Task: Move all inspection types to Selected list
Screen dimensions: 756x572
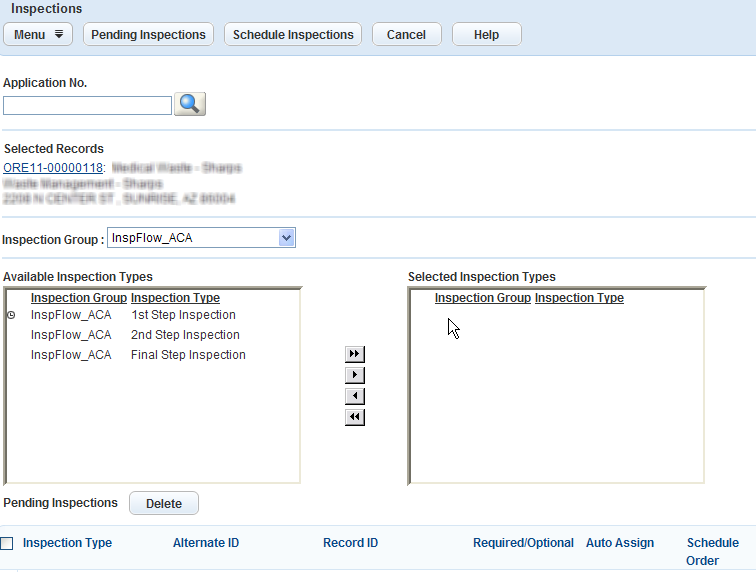Action: pos(354,354)
